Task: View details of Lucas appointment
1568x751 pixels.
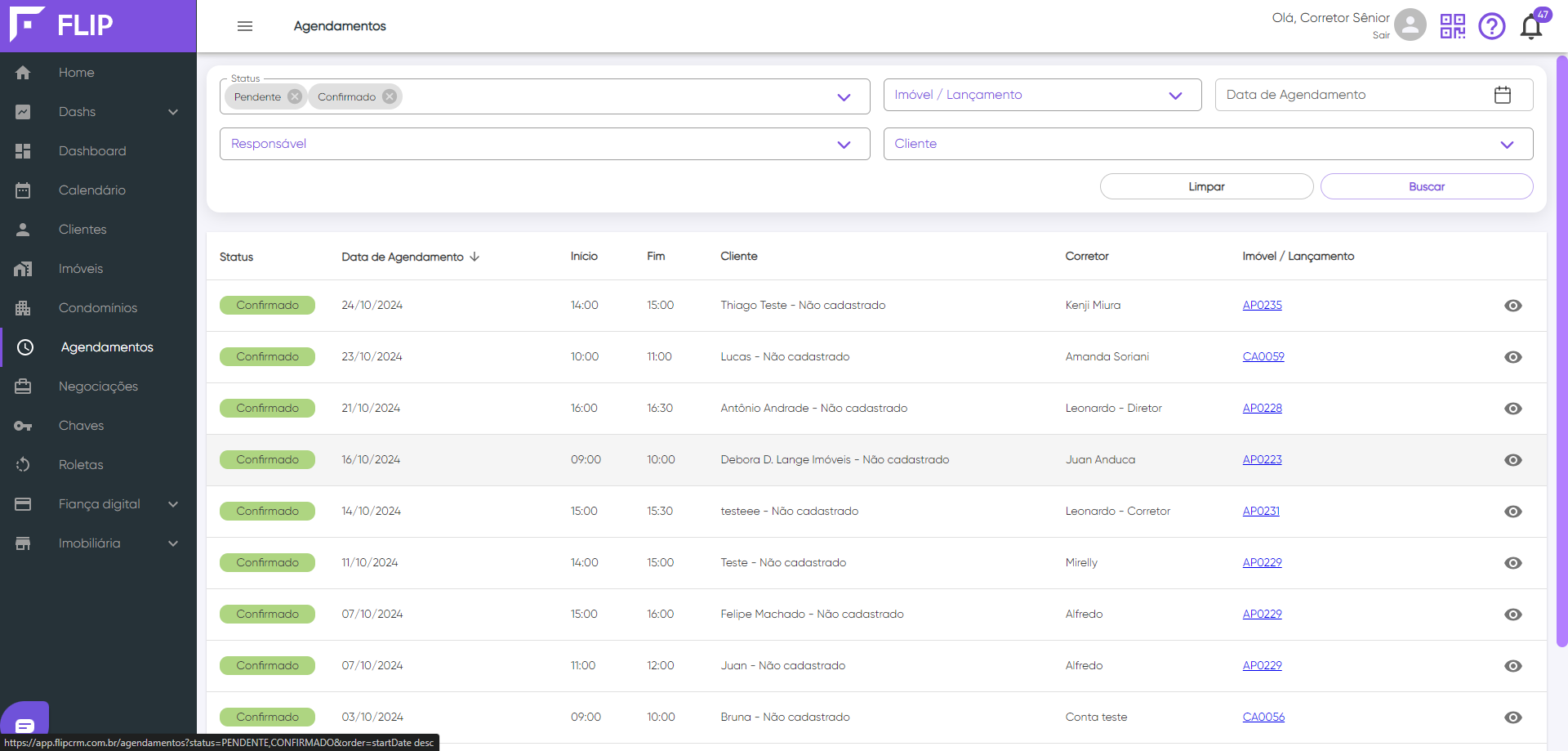Action: pyautogui.click(x=1513, y=357)
